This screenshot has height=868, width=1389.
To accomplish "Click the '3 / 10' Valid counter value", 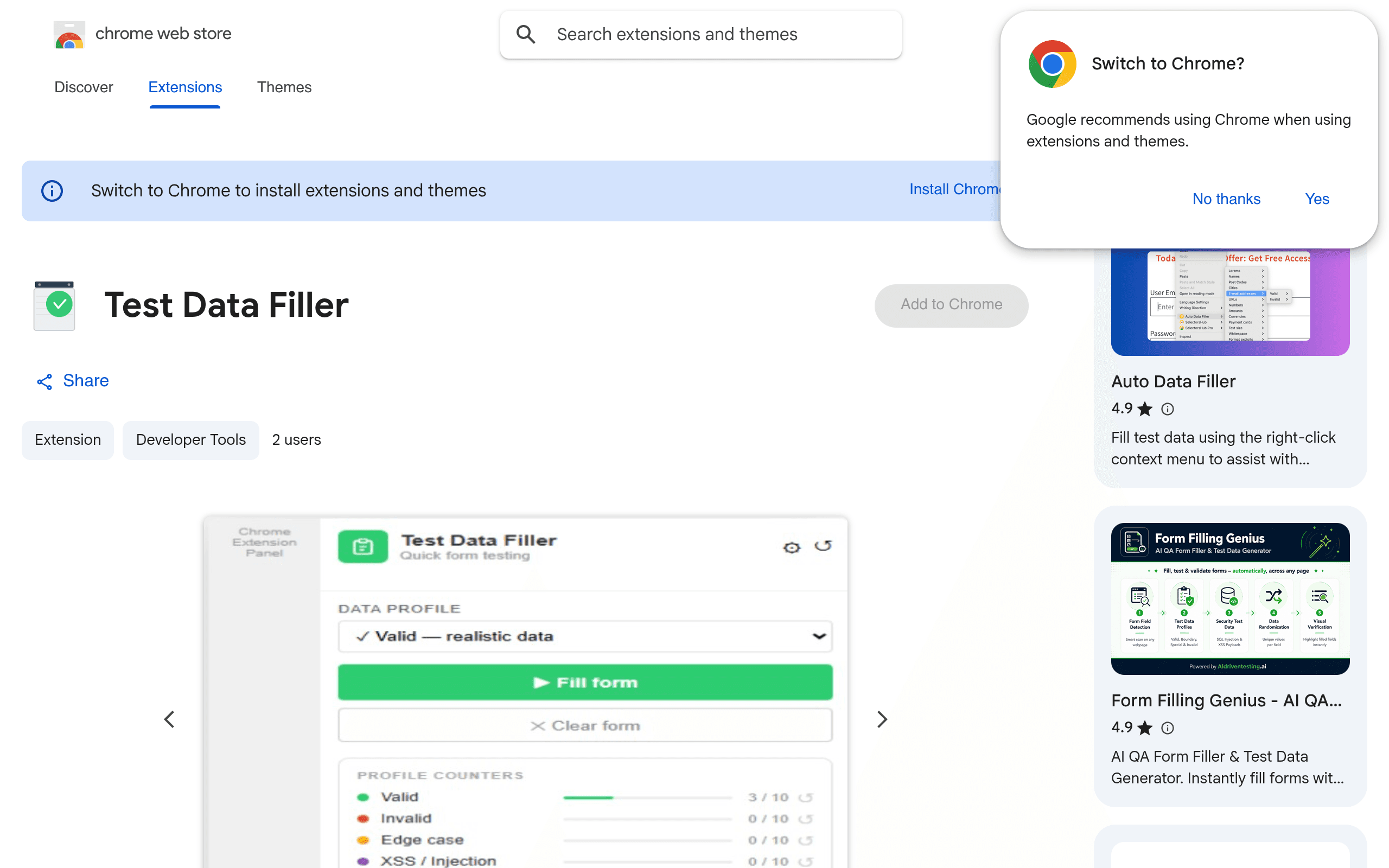I will click(x=768, y=797).
